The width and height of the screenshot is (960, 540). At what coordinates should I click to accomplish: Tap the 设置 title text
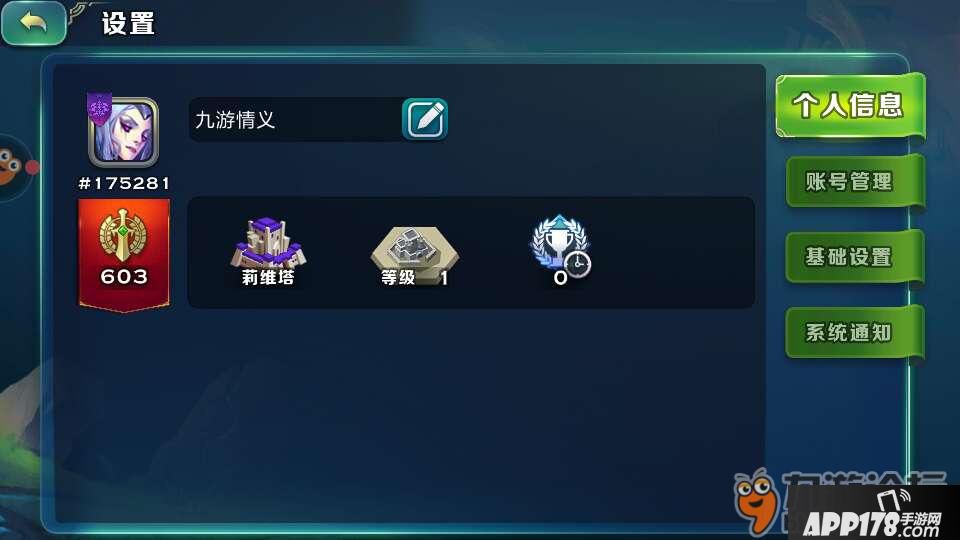(128, 24)
